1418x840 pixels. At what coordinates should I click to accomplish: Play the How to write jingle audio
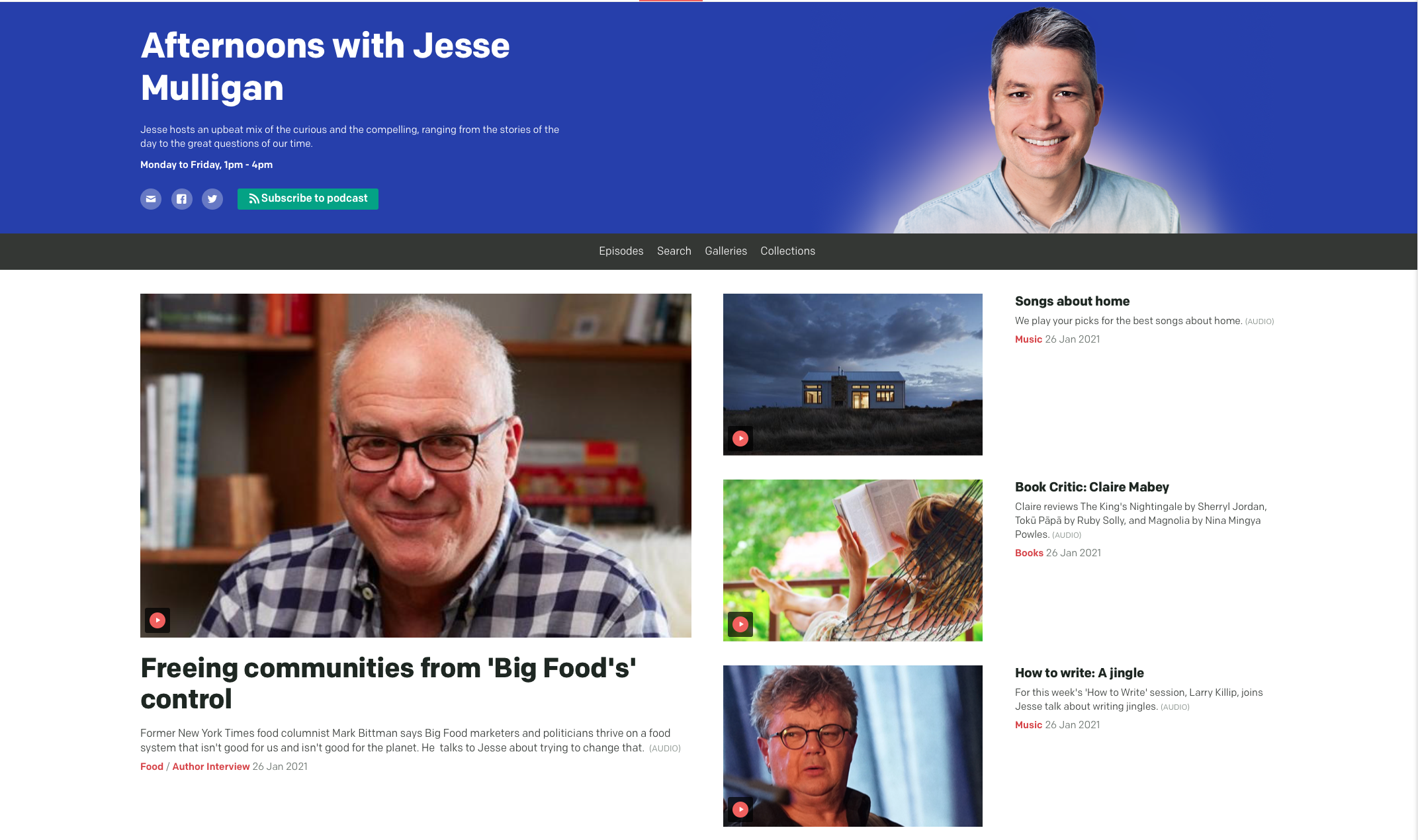(740, 809)
